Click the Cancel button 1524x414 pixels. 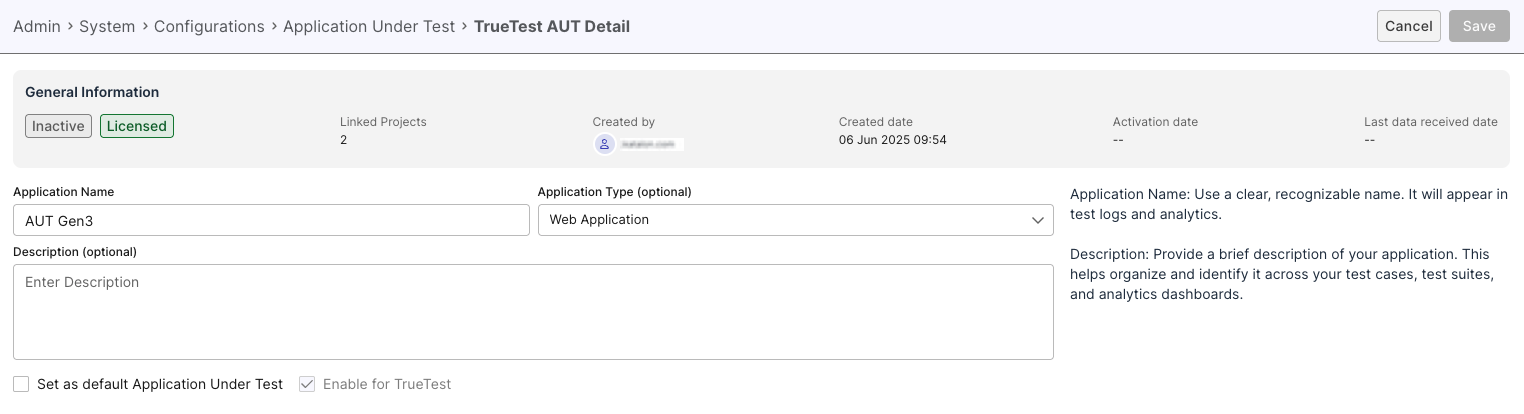click(x=1408, y=26)
